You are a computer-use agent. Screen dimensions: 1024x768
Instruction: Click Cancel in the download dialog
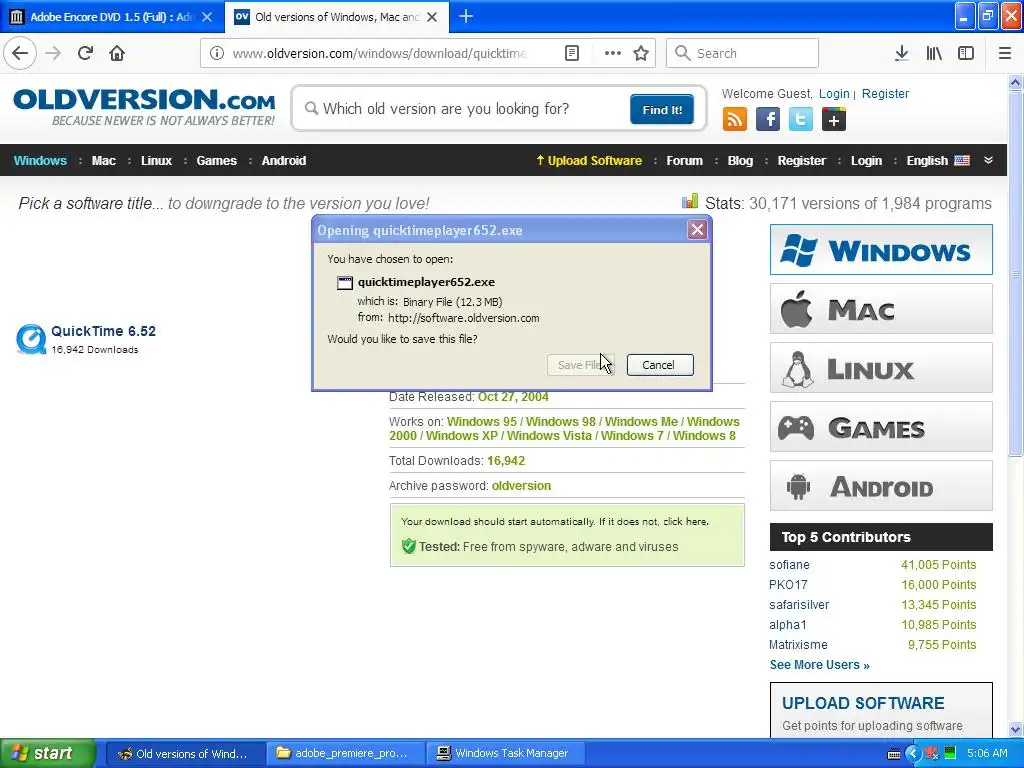pos(660,365)
